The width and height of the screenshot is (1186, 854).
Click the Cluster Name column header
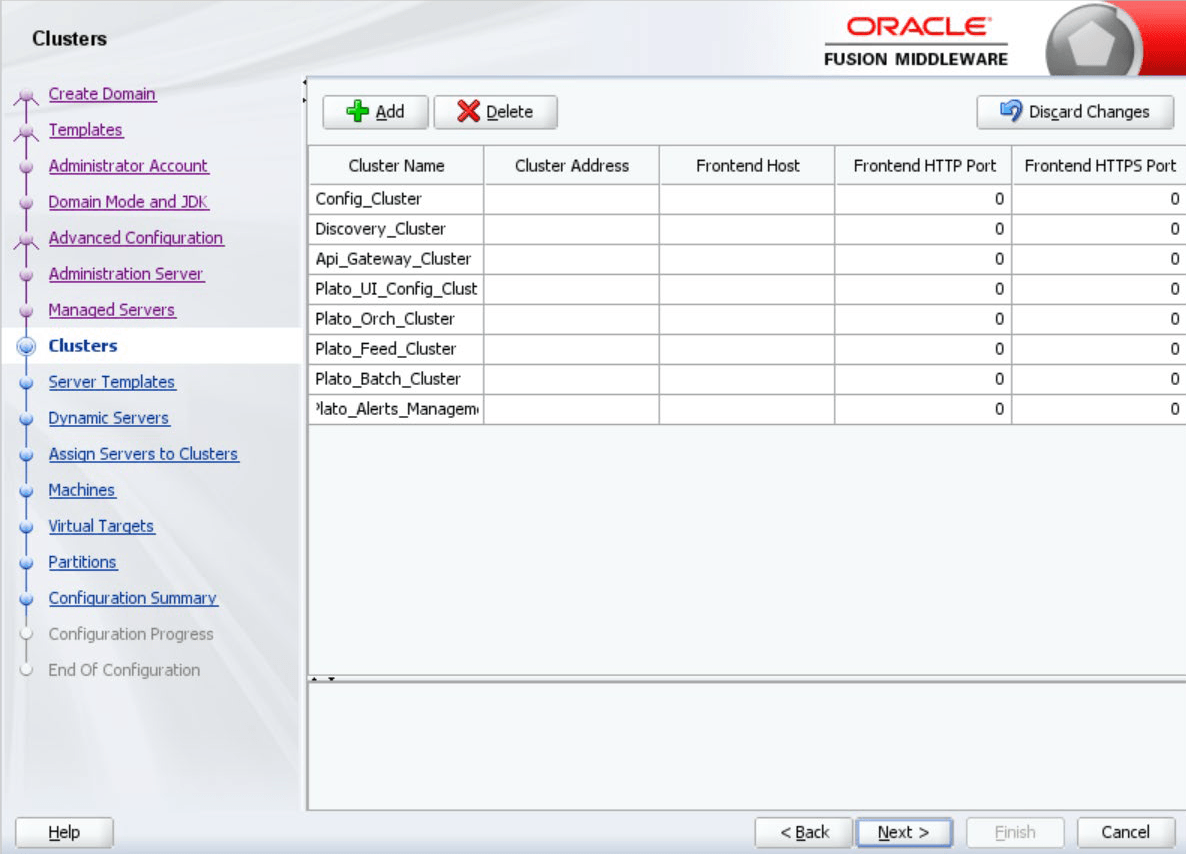396,166
